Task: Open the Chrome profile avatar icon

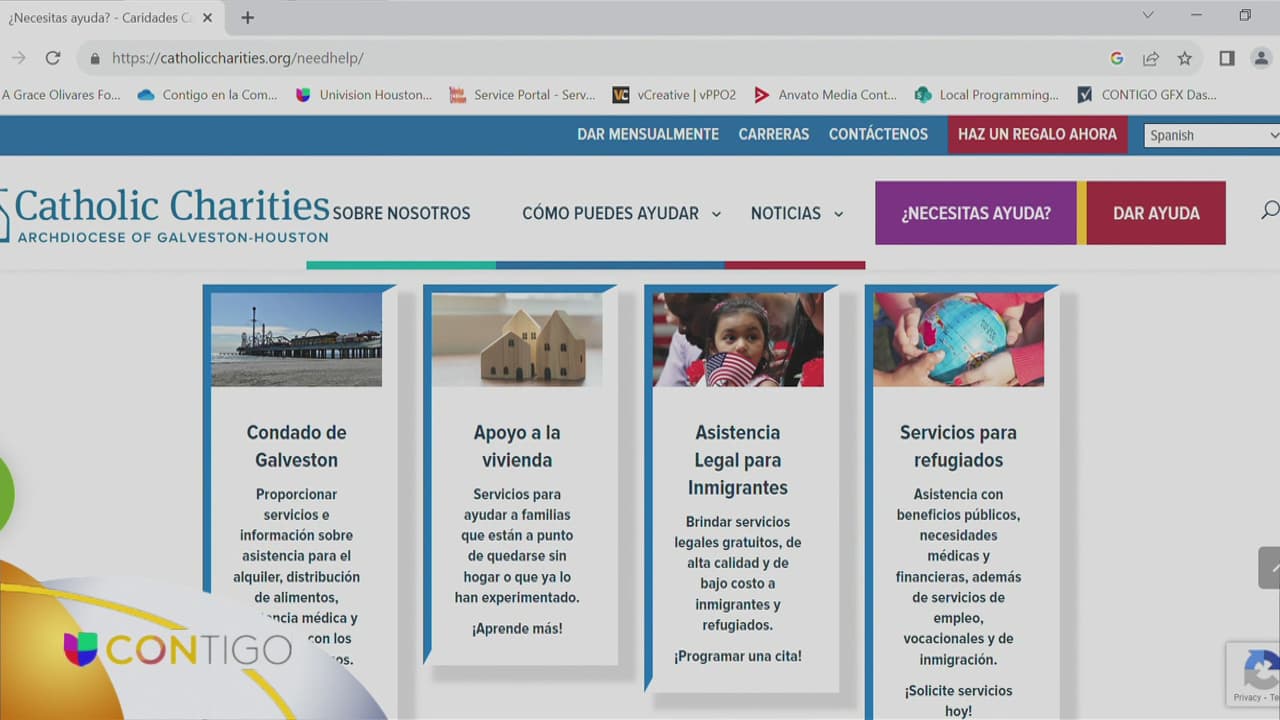Action: coord(1261,58)
